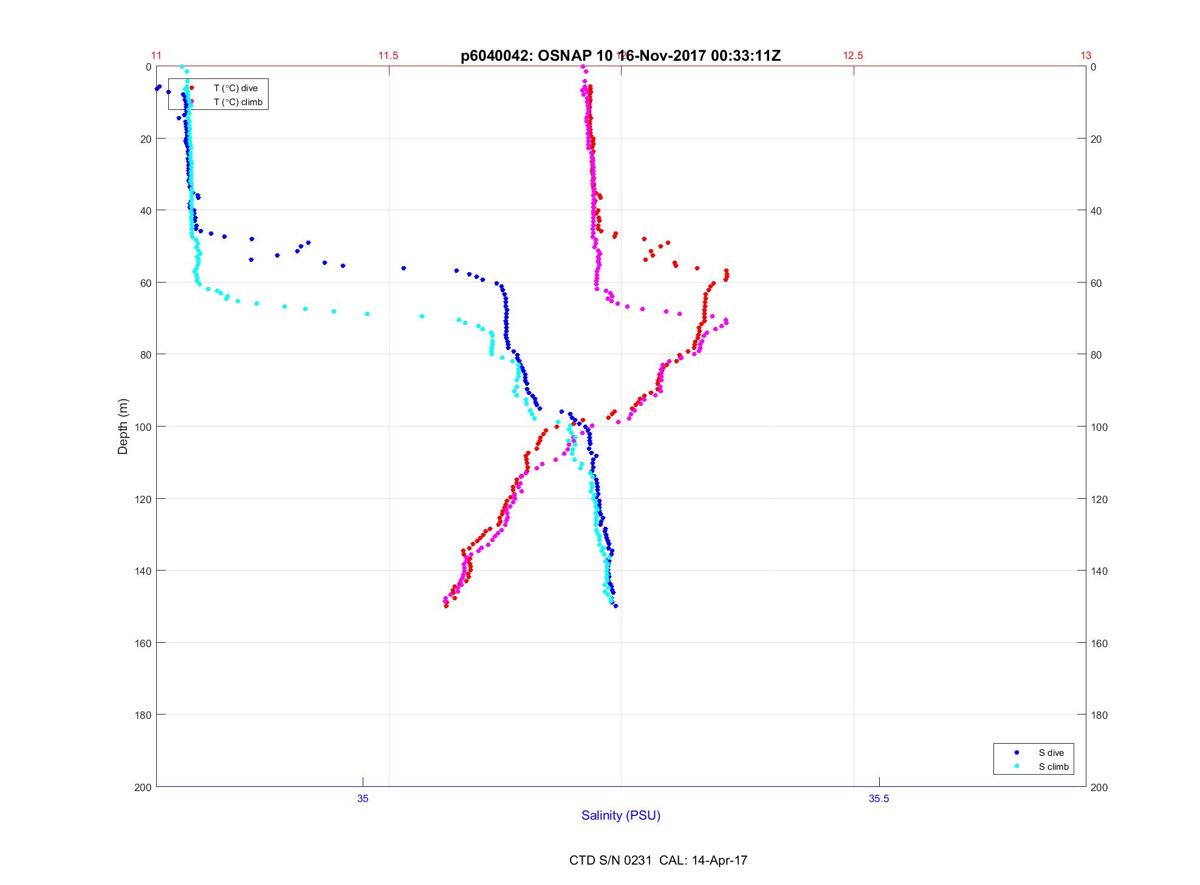Select the 'S dive' legend entry

tap(1050, 751)
